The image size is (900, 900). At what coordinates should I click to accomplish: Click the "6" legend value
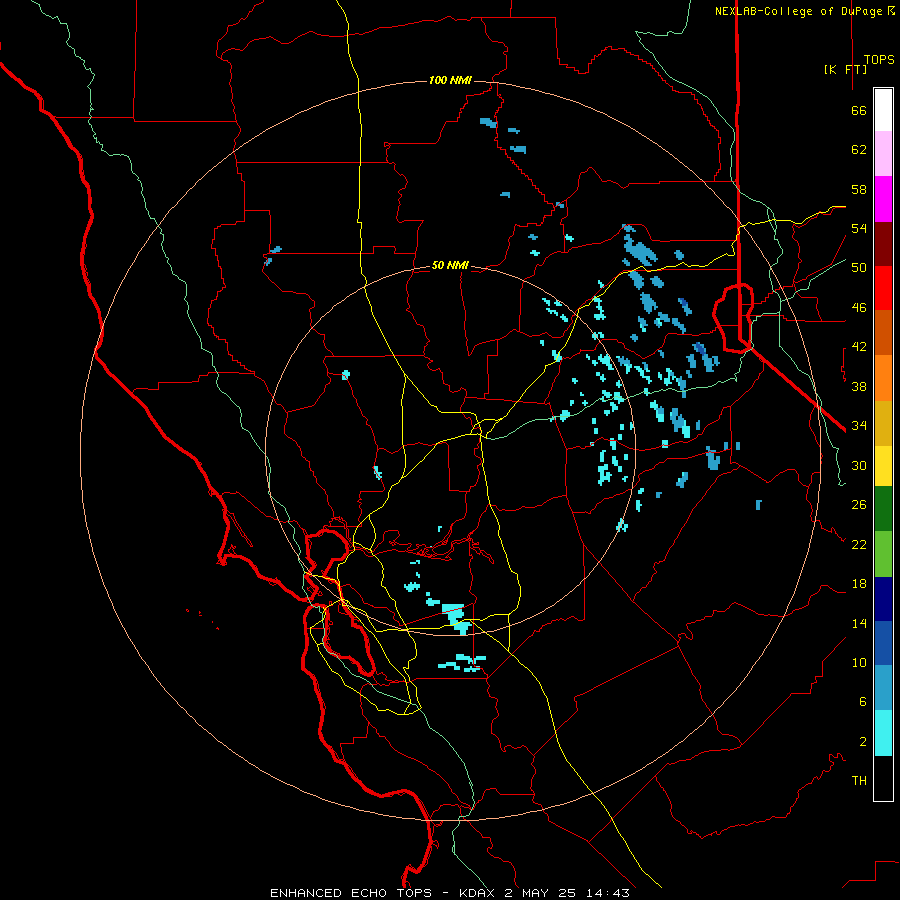pyautogui.click(x=863, y=701)
